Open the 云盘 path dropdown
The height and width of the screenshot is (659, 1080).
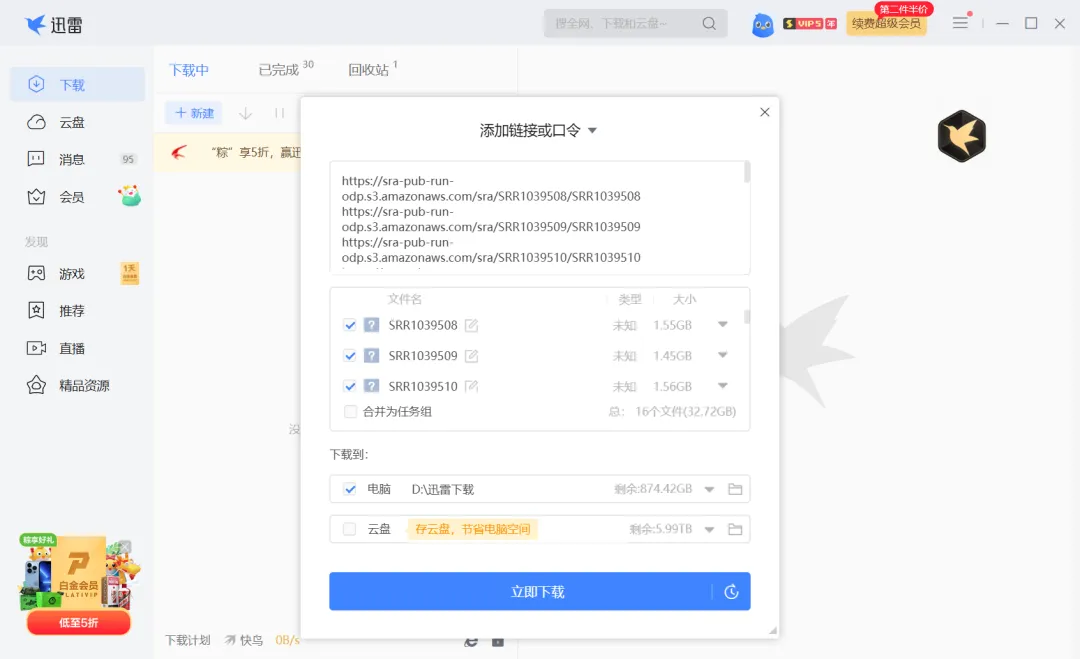(709, 530)
